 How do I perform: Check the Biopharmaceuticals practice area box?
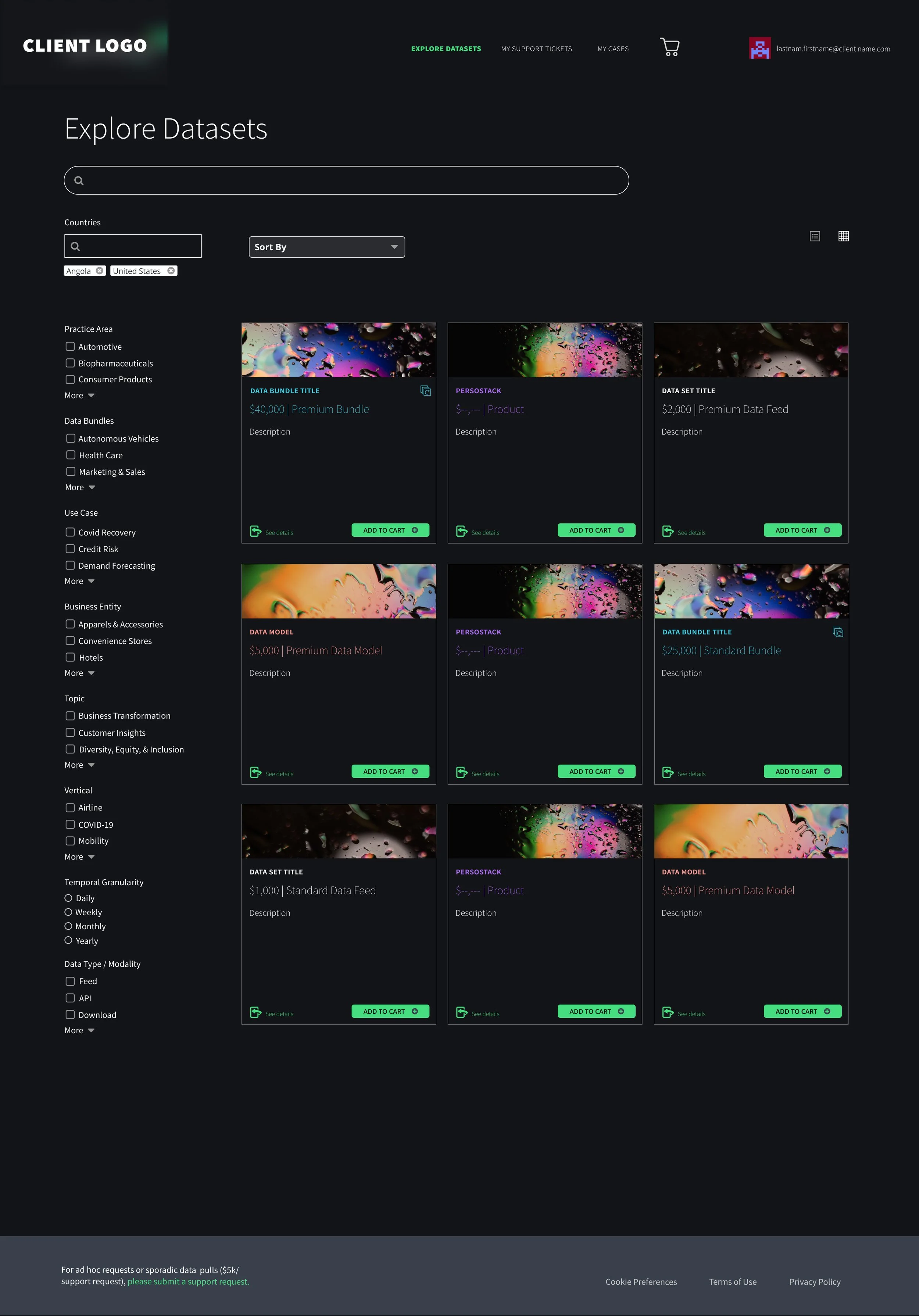coord(70,363)
